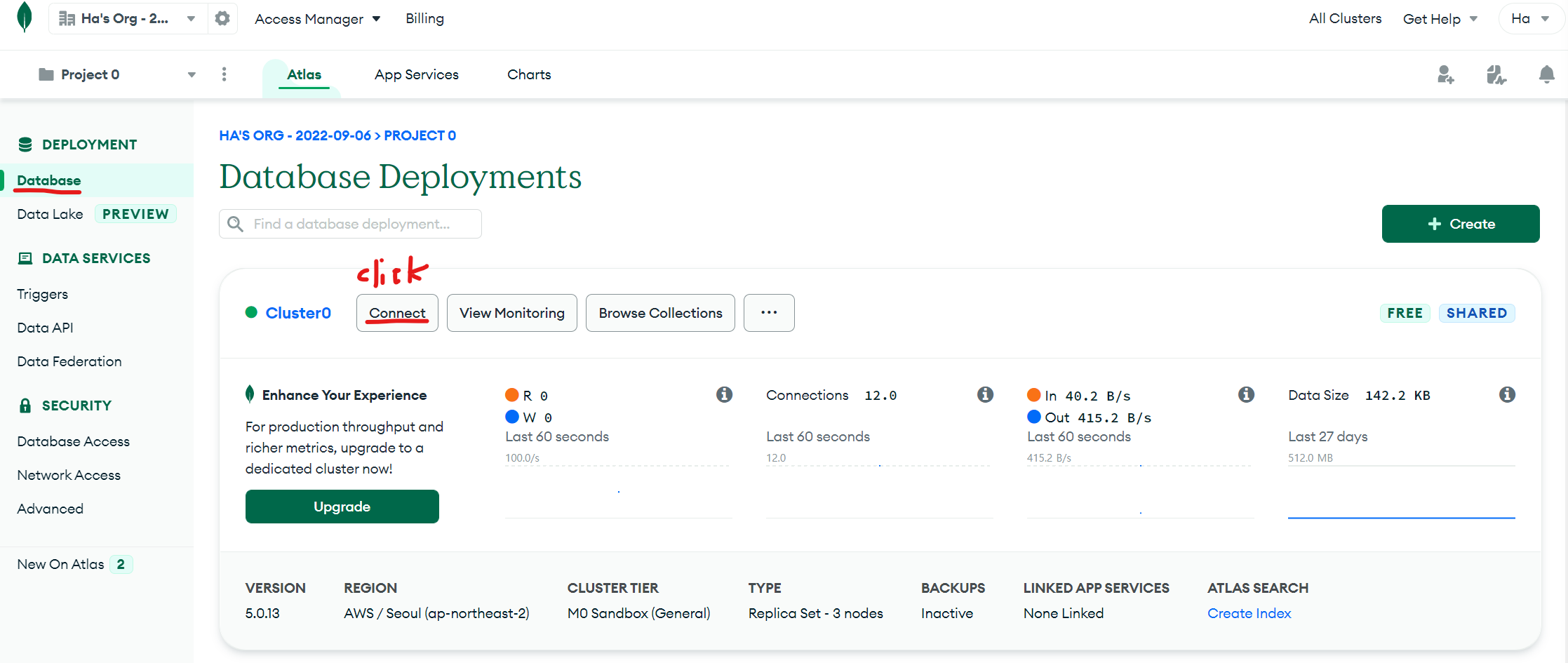This screenshot has height=663, width=1568.
Task: Show info for Connections metric
Action: [x=985, y=395]
